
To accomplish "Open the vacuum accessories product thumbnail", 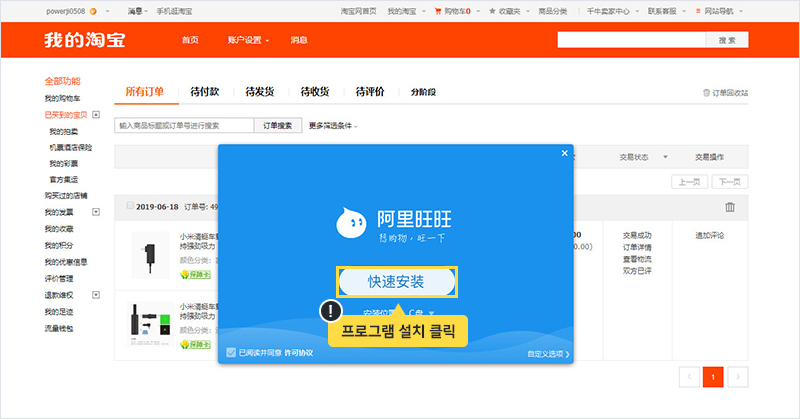I will click(150, 324).
